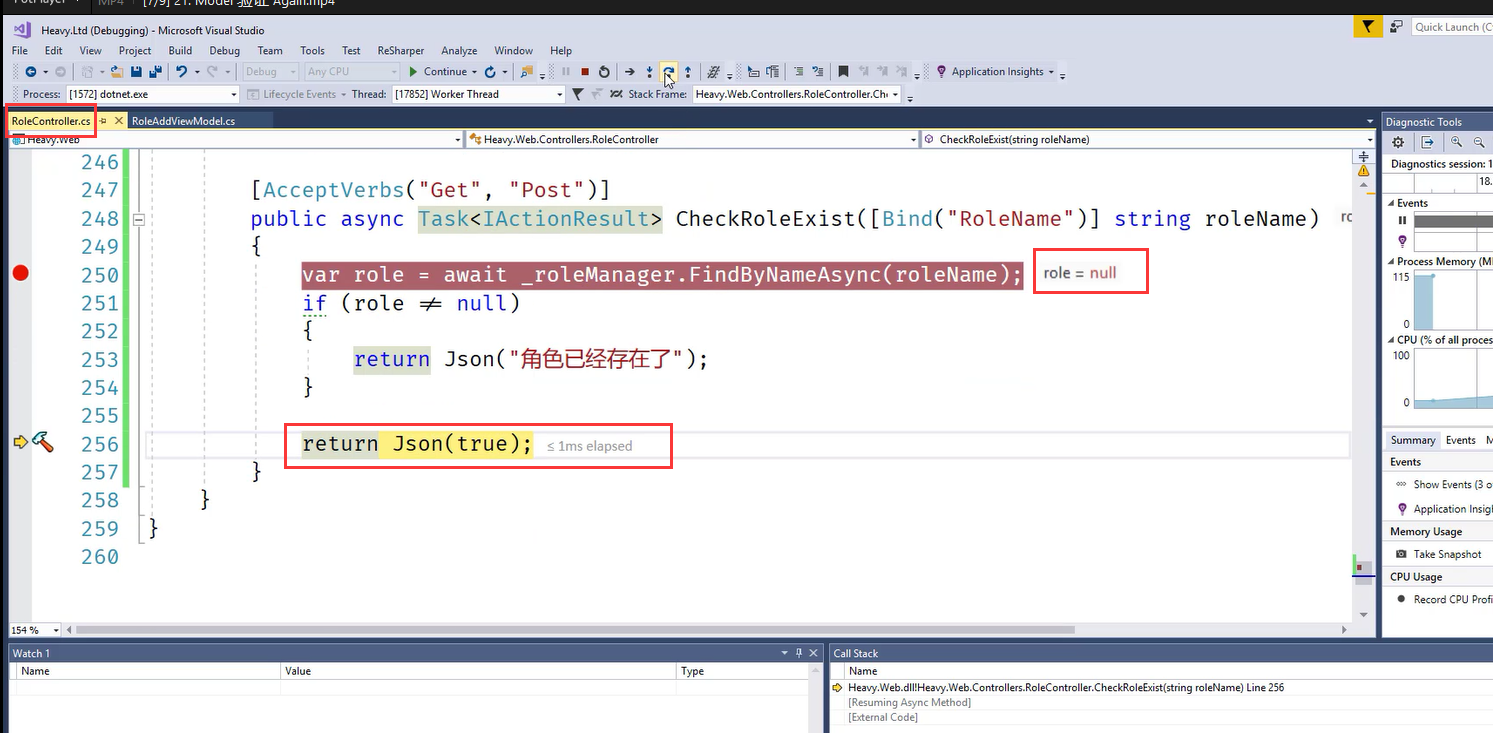
Task: Click Diagnostic Tools zoom out magnifier
Action: (1480, 143)
